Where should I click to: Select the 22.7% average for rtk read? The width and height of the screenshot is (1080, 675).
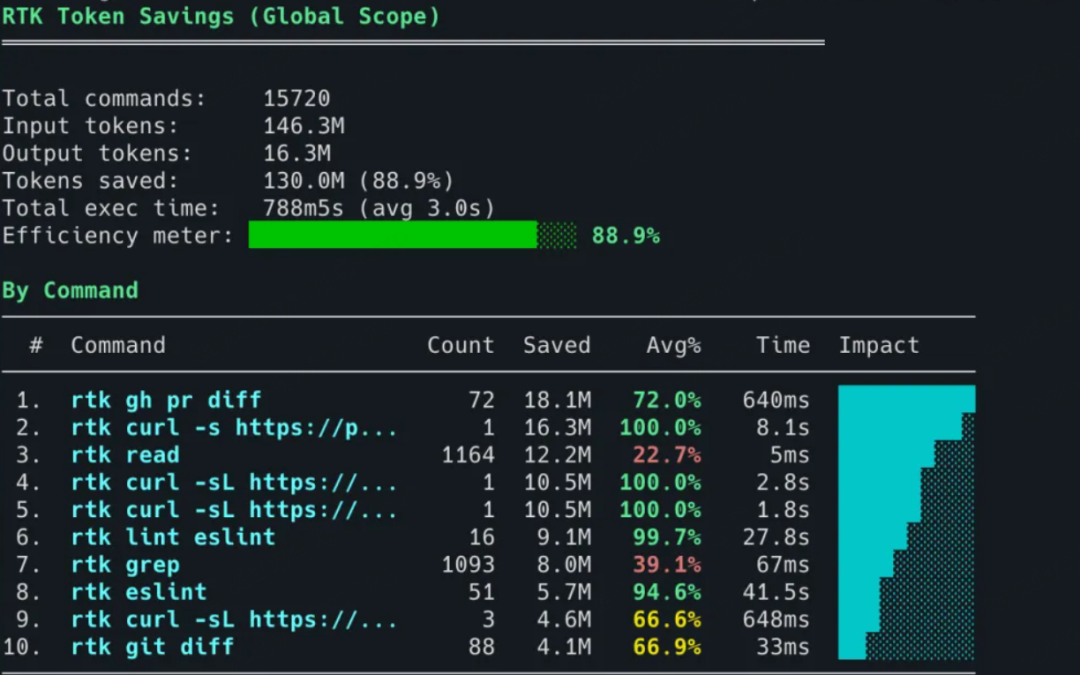pyautogui.click(x=667, y=455)
